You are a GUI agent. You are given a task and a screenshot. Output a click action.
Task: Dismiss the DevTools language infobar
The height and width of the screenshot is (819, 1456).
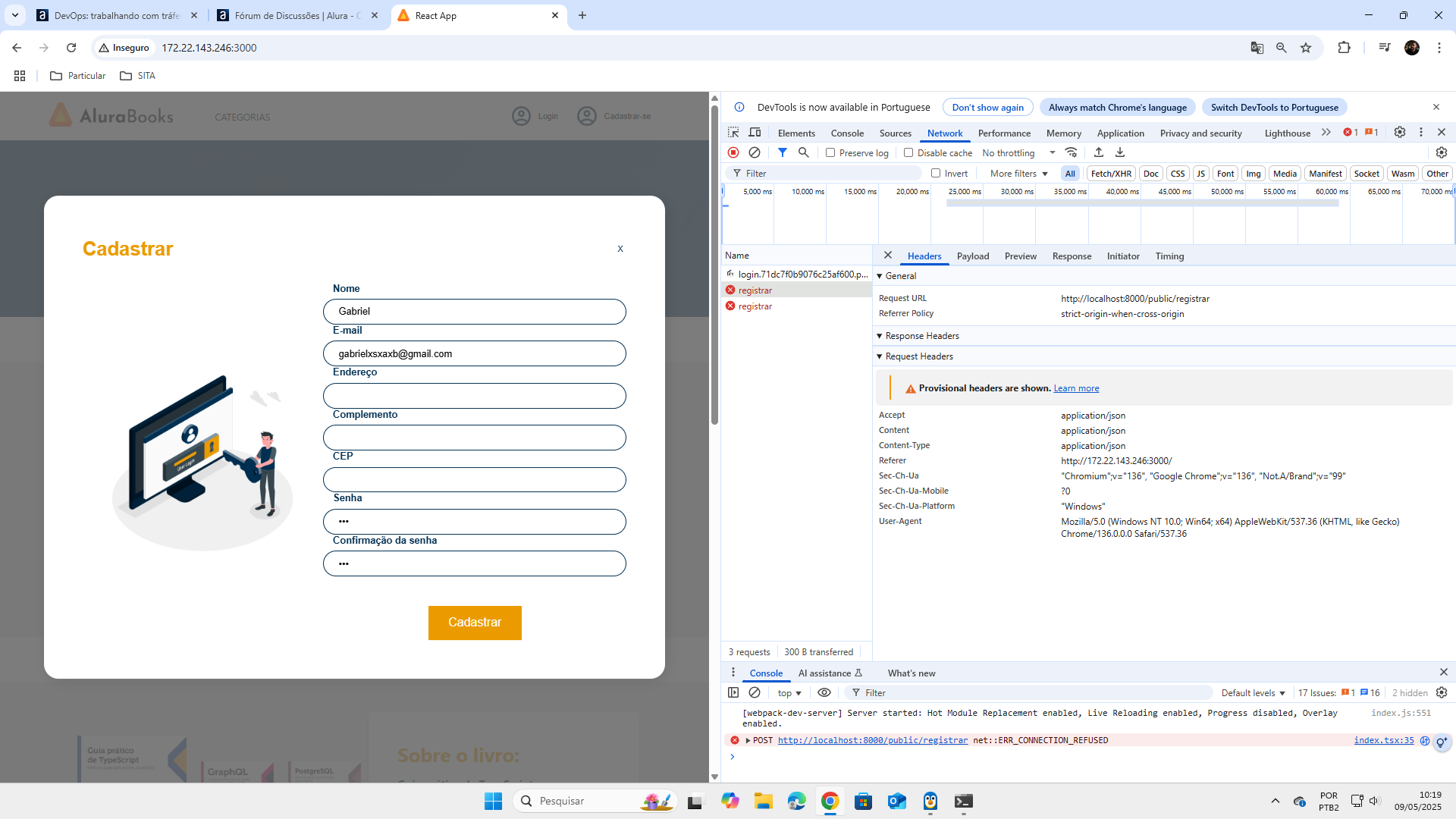(1436, 107)
